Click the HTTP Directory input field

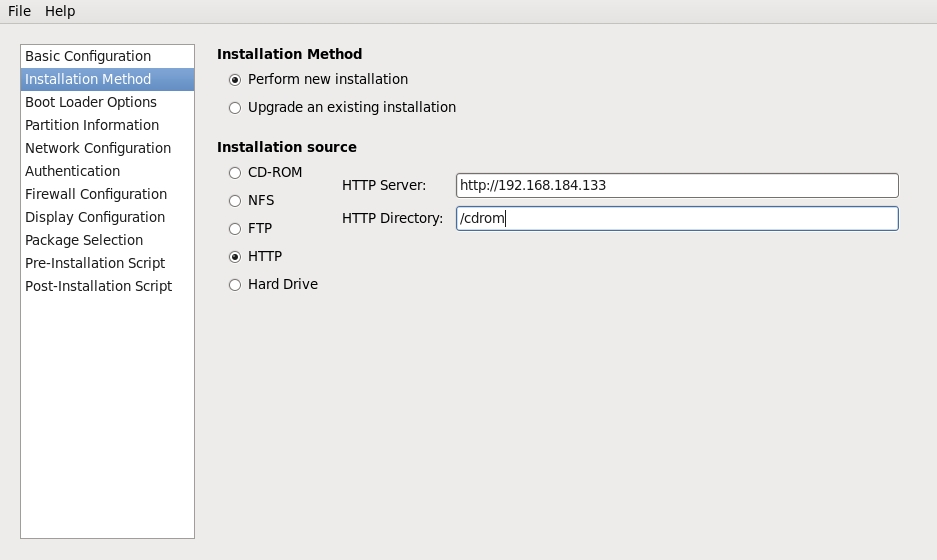click(677, 218)
